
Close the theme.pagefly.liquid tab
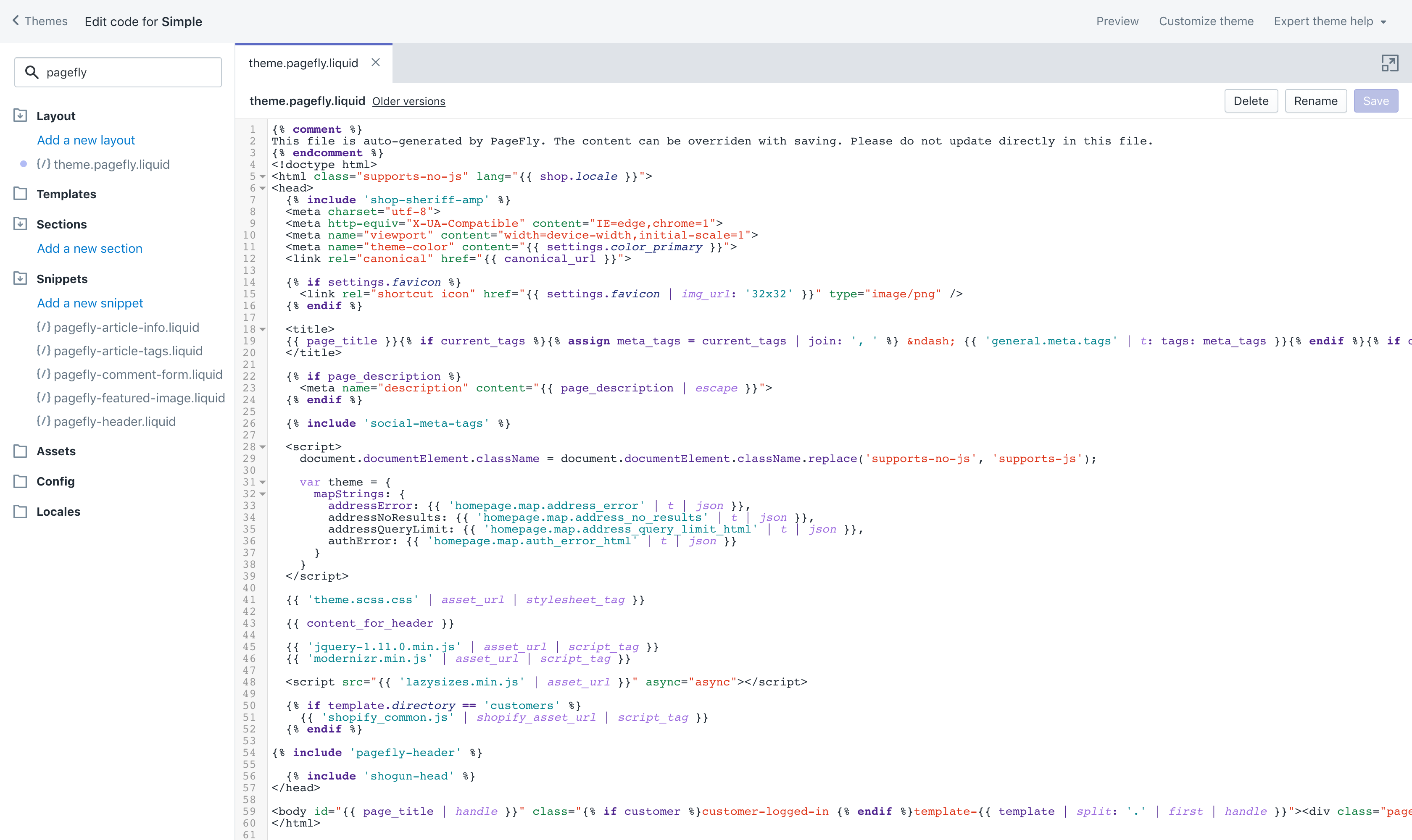(x=376, y=62)
